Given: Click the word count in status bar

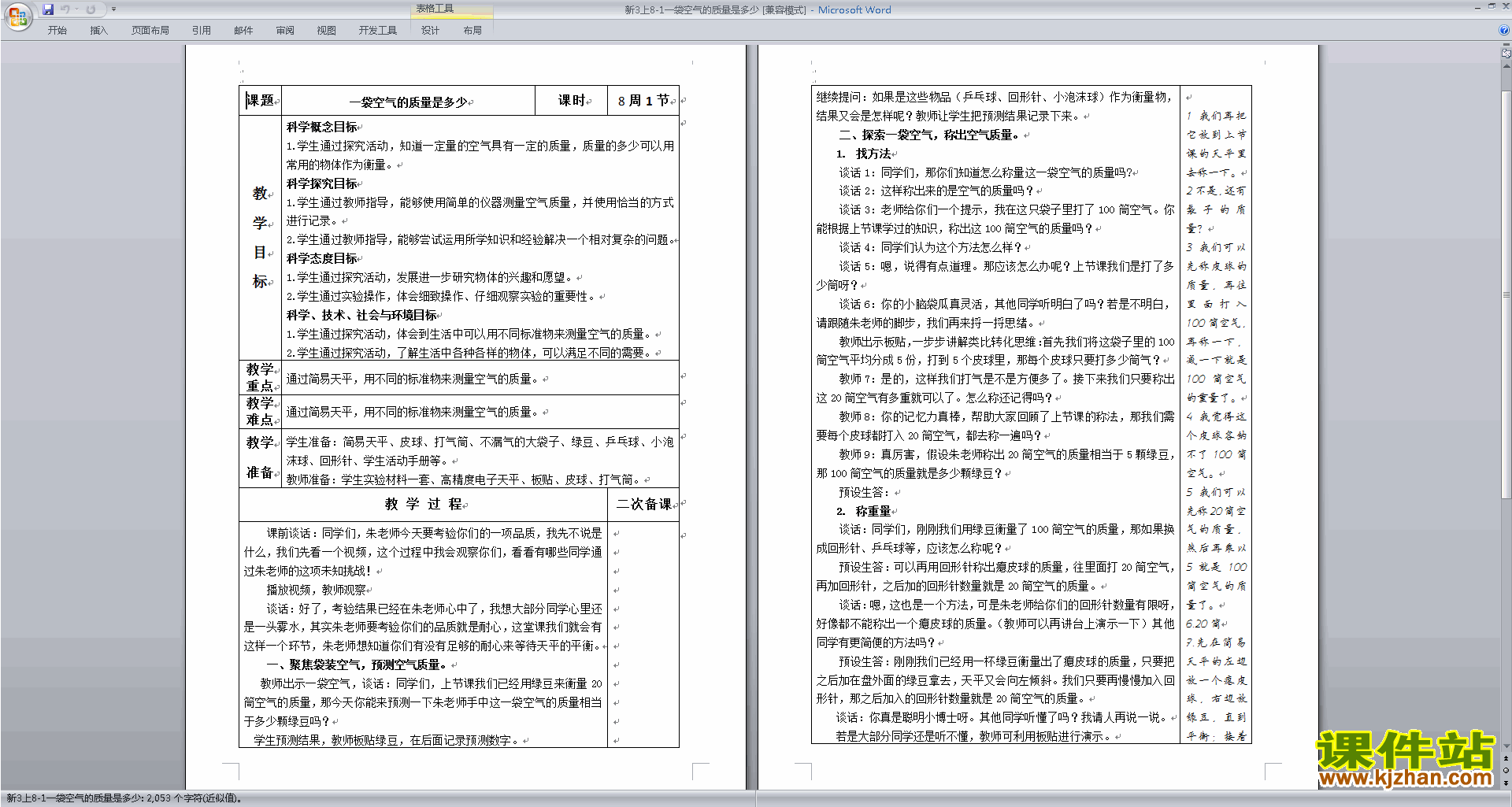Looking at the screenshot, I should pos(124,798).
